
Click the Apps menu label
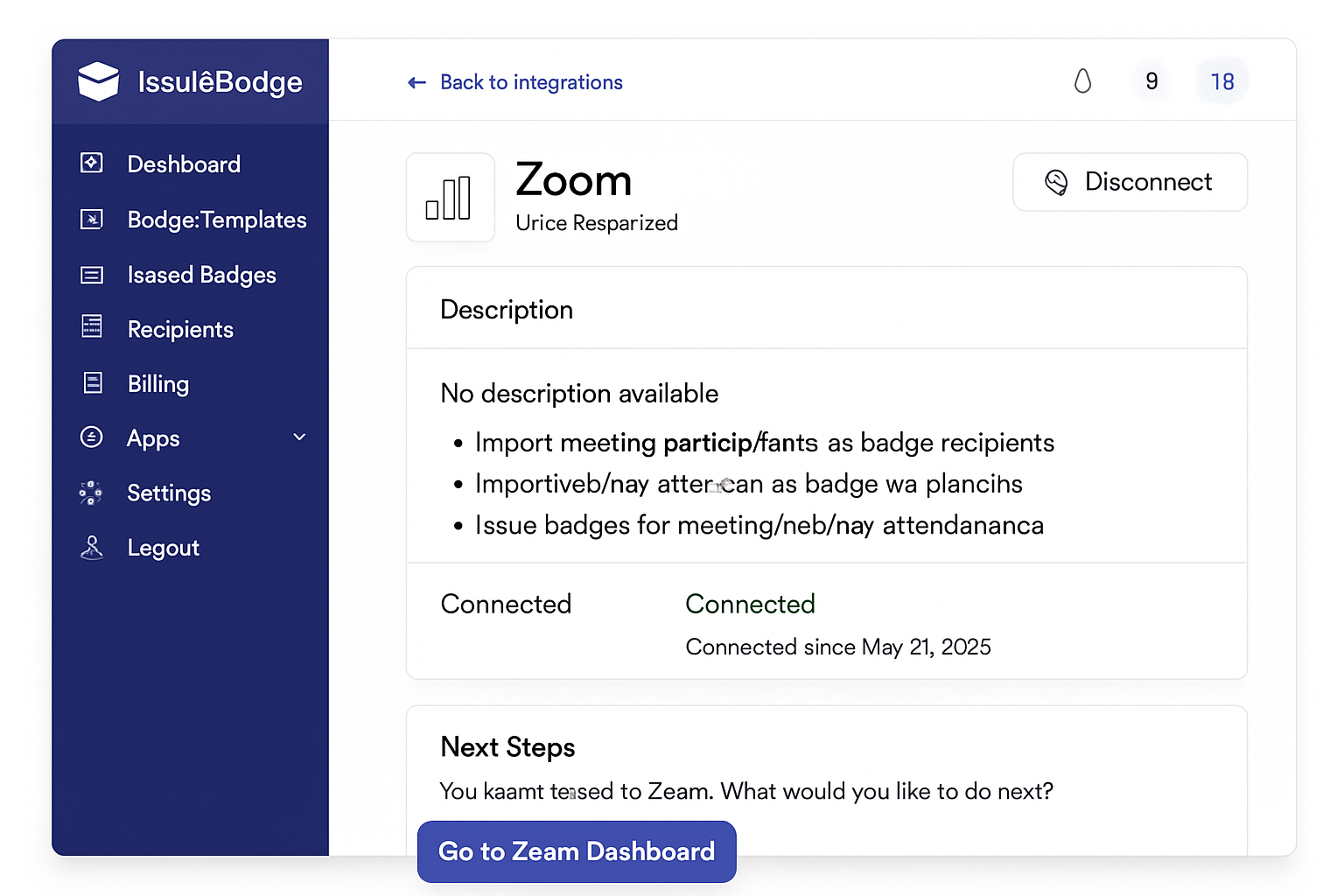153,438
